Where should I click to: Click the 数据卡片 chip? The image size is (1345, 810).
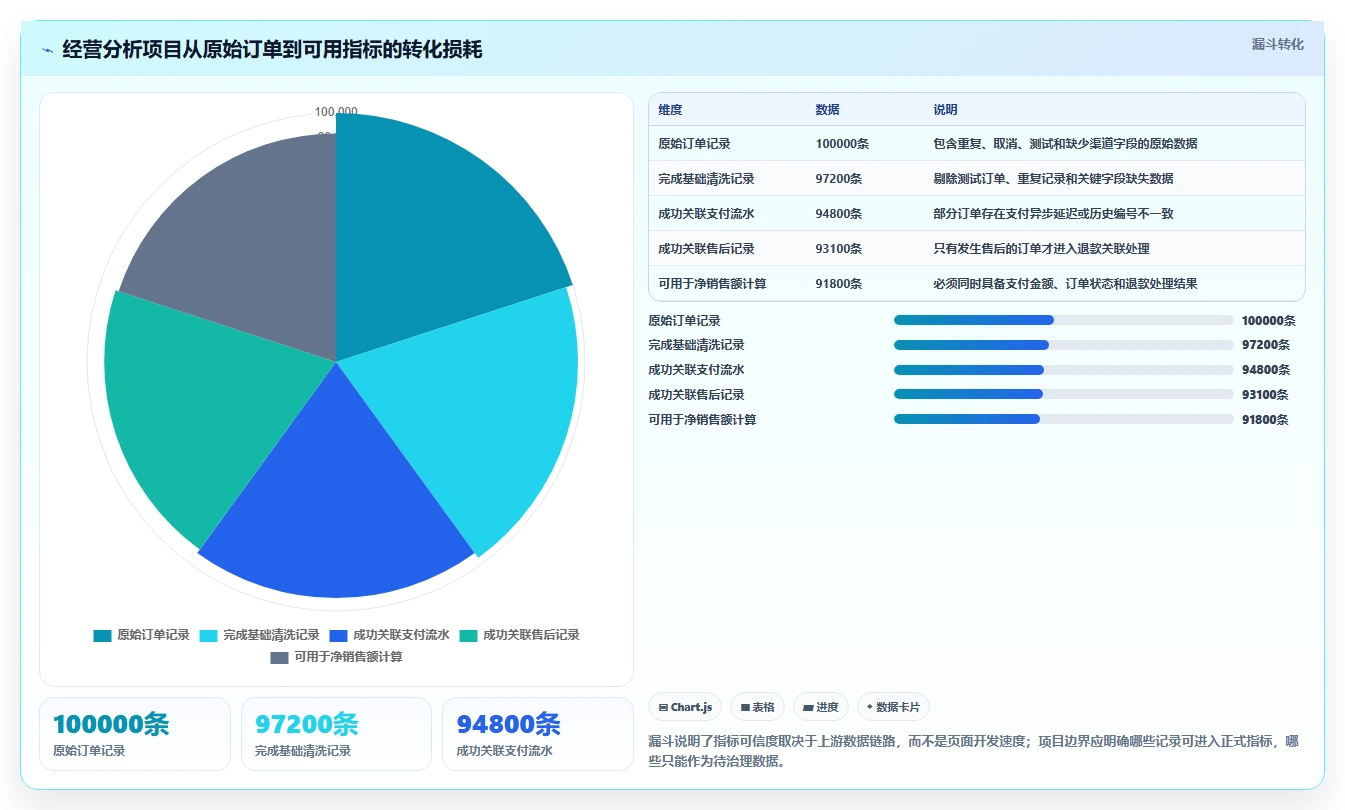pyautogui.click(x=893, y=707)
